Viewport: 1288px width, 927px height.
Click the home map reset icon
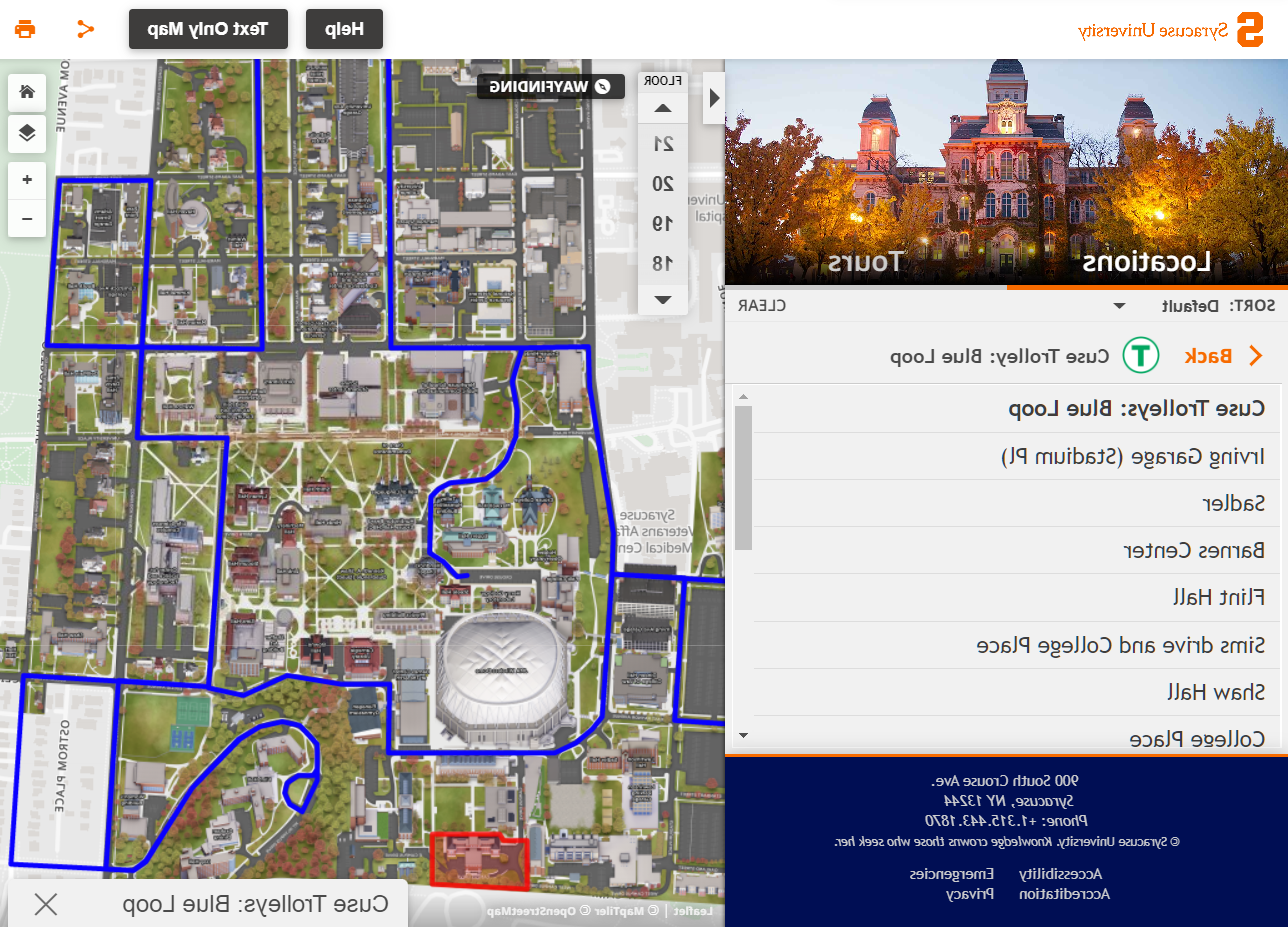[27, 92]
